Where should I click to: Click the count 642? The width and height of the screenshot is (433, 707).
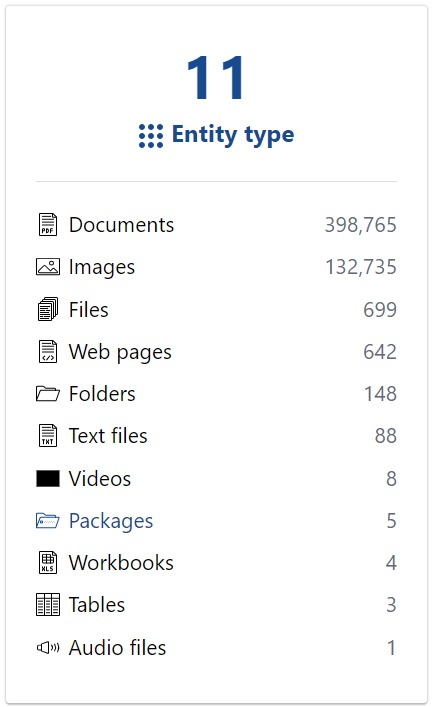380,352
